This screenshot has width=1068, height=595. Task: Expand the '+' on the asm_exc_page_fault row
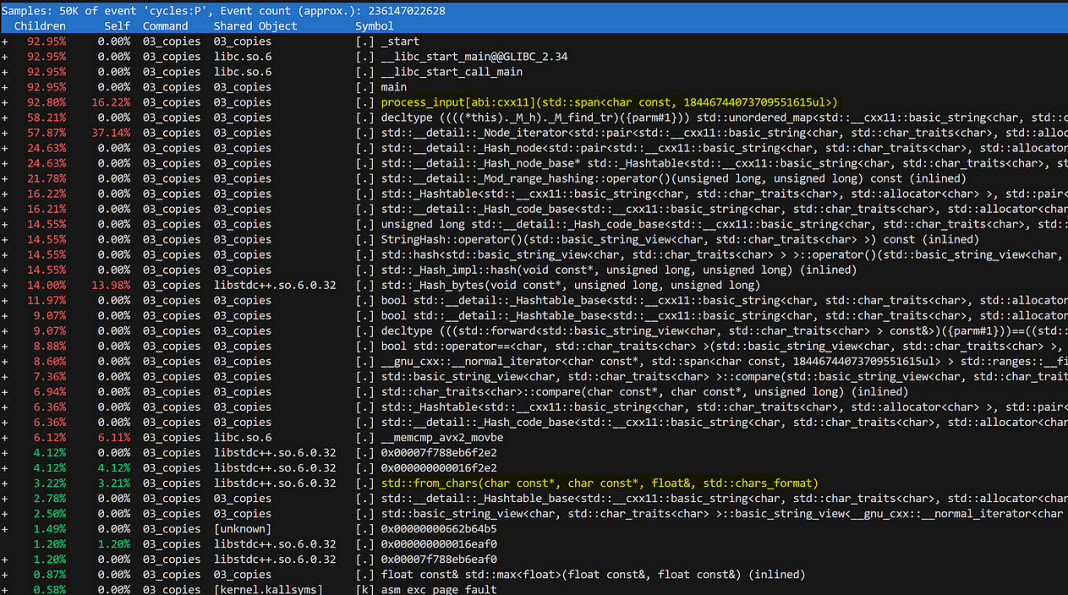pyautogui.click(x=5, y=590)
